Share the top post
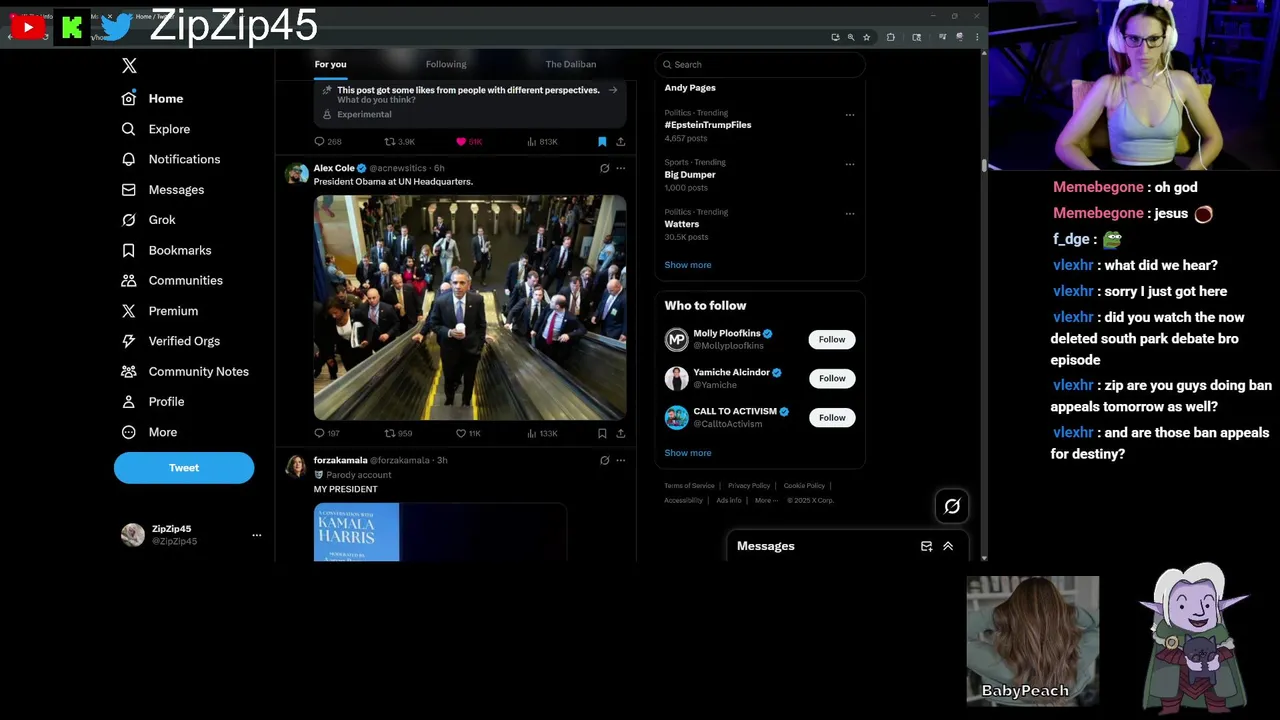Viewport: 1280px width, 720px height. (x=621, y=142)
